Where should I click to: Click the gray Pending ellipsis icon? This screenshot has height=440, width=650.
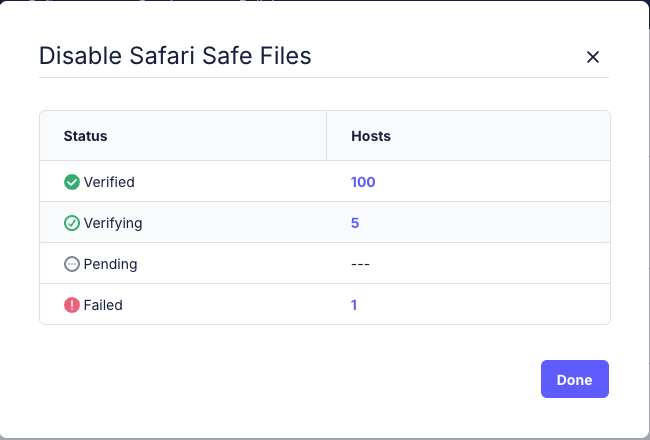[x=72, y=264]
